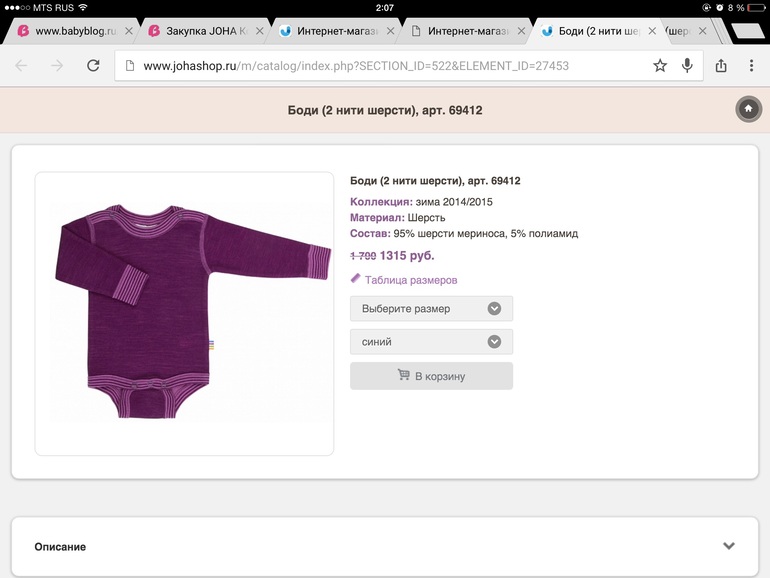Click the cart icon in В корзину button
The image size is (770, 578).
coord(403,376)
